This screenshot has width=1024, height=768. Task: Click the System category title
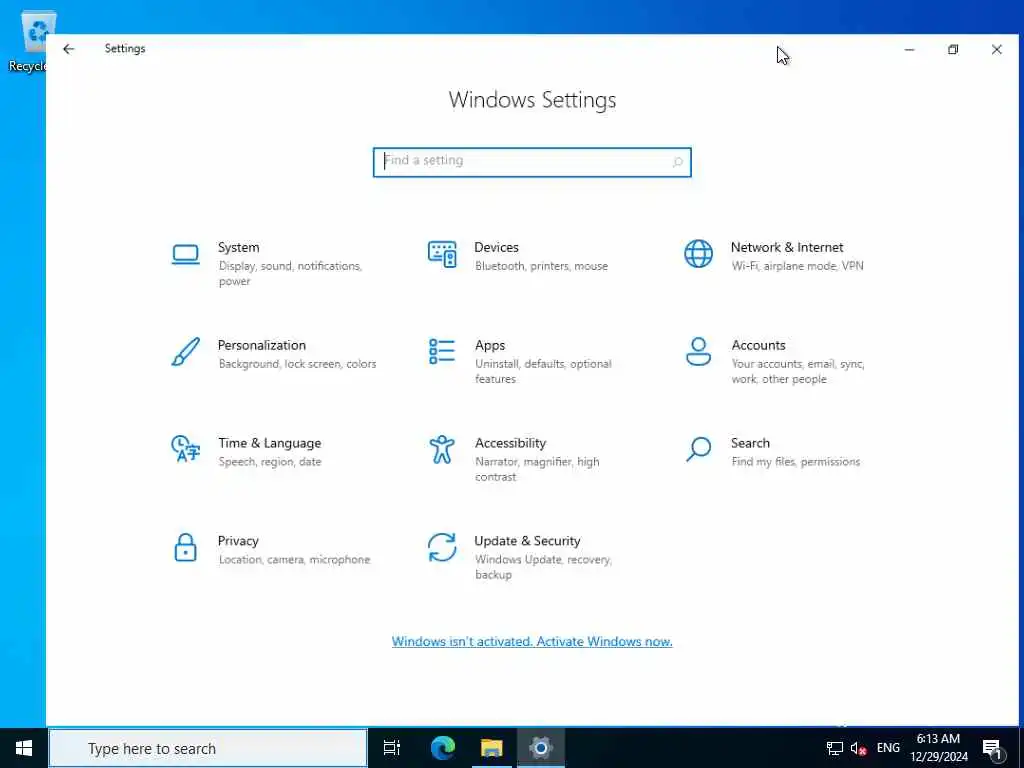pyautogui.click(x=238, y=248)
